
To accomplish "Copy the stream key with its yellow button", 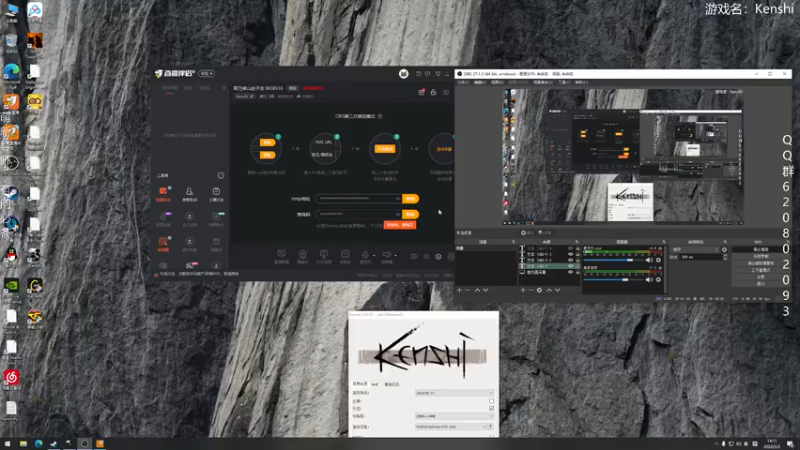I will pos(410,214).
